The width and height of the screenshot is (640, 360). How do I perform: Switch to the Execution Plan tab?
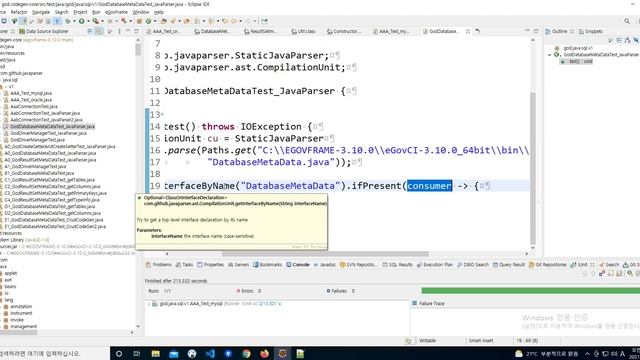click(435, 265)
